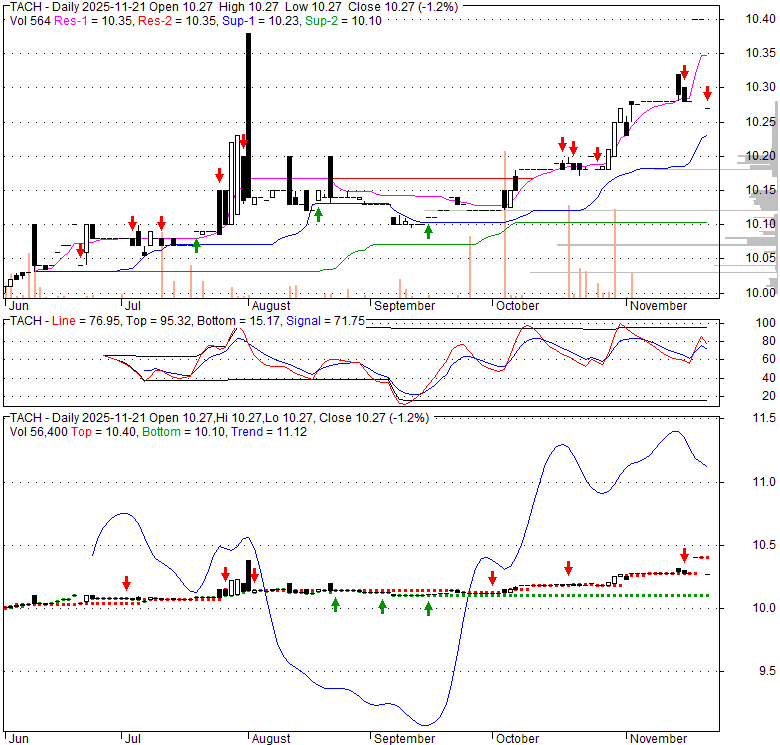Click September on the bottom chart's time axis
The image size is (780, 745).
403,739
